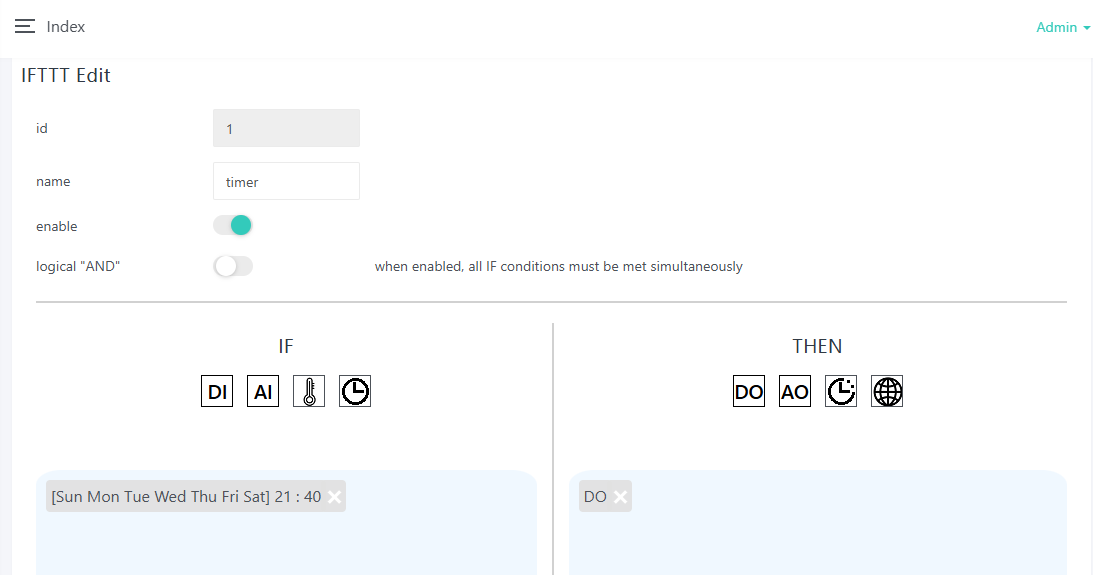Add a DI condition to IF
1093x575 pixels.
point(217,391)
